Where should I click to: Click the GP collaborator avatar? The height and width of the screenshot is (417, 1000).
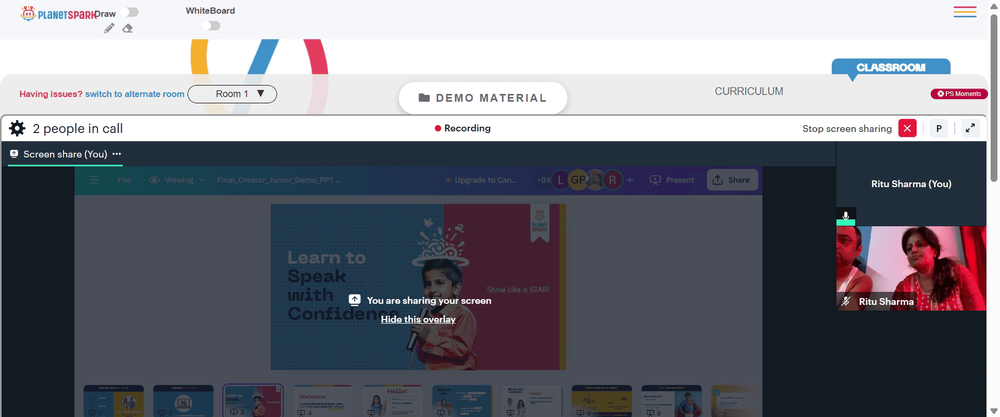tap(578, 180)
